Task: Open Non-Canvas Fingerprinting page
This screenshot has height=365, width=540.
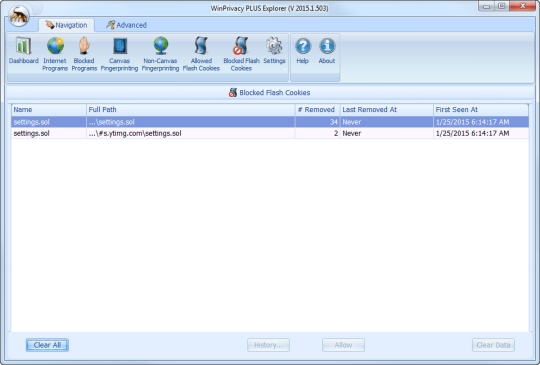Action: (160, 54)
